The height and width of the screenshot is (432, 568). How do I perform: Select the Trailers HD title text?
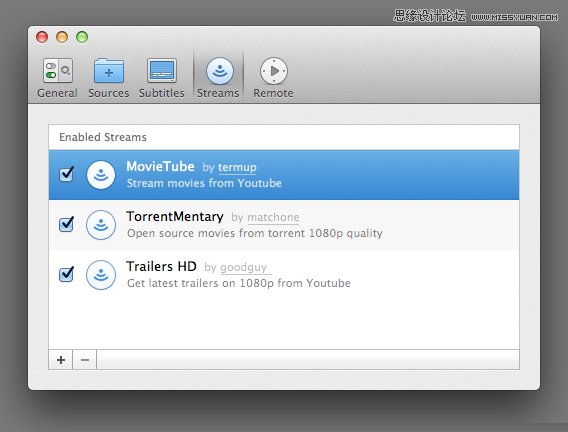click(161, 267)
